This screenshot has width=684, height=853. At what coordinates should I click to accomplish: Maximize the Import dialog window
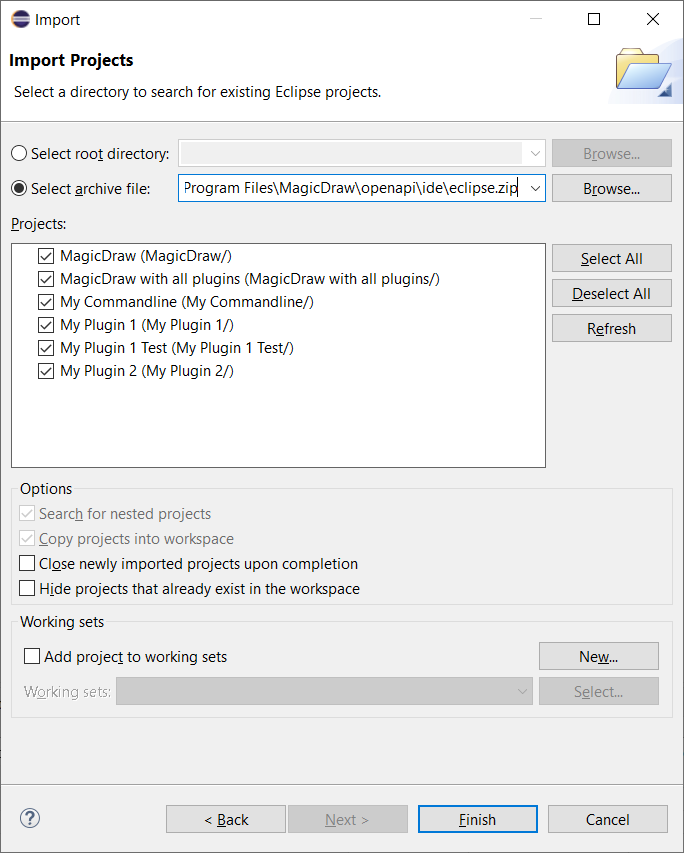[x=594, y=19]
